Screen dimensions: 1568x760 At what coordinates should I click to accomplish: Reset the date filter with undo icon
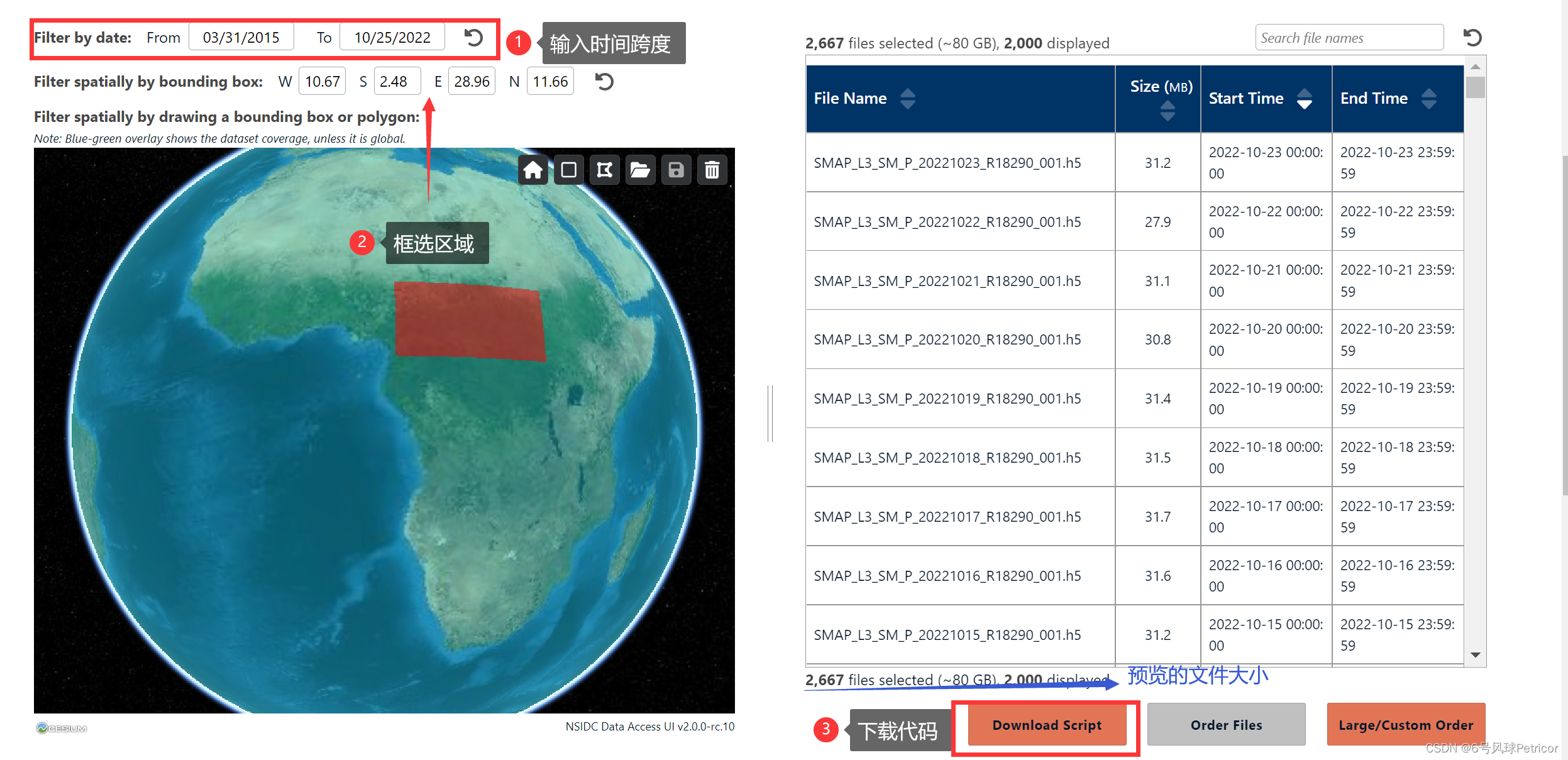tap(473, 37)
